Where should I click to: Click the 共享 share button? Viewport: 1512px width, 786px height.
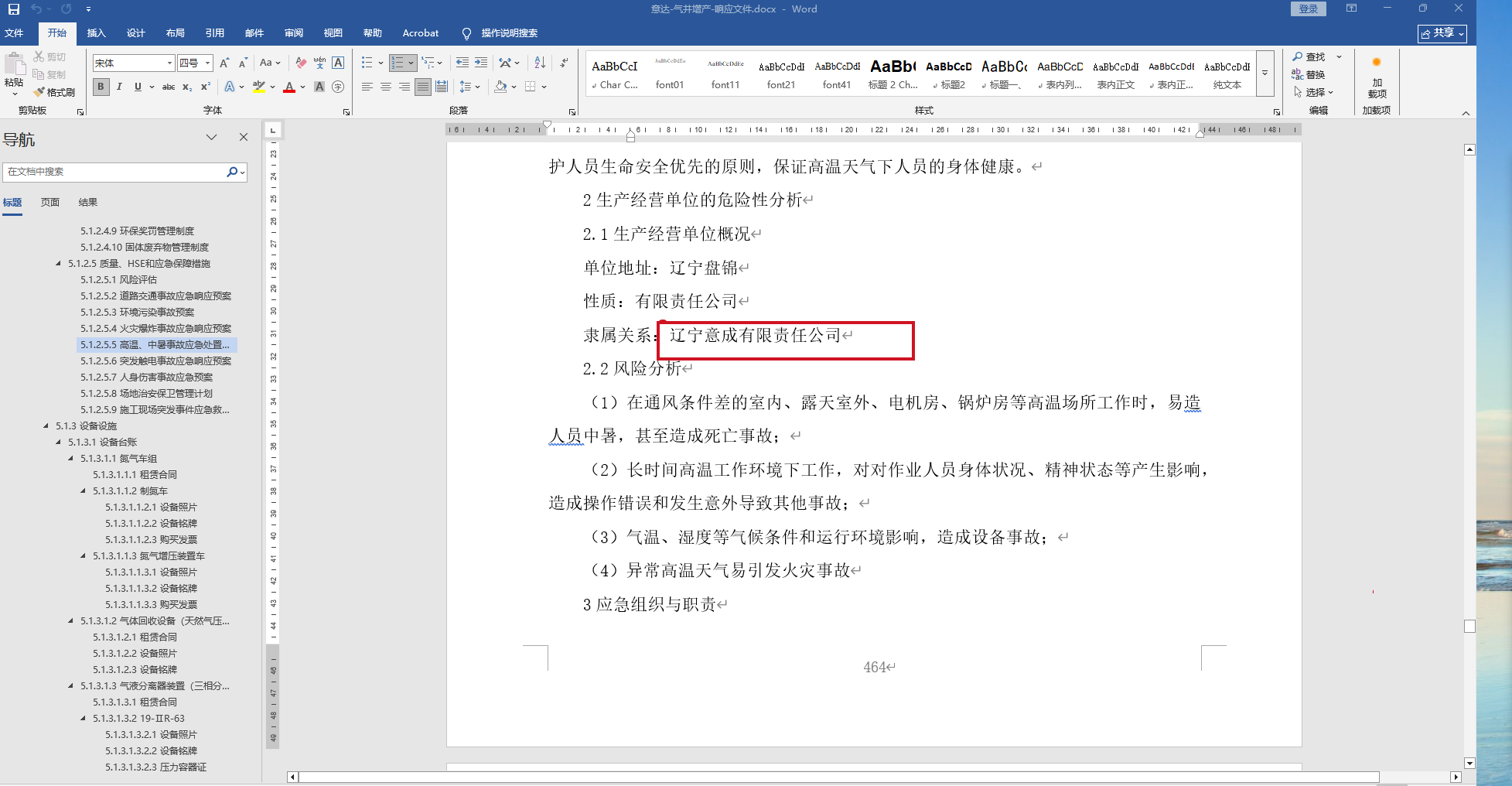(x=1442, y=33)
